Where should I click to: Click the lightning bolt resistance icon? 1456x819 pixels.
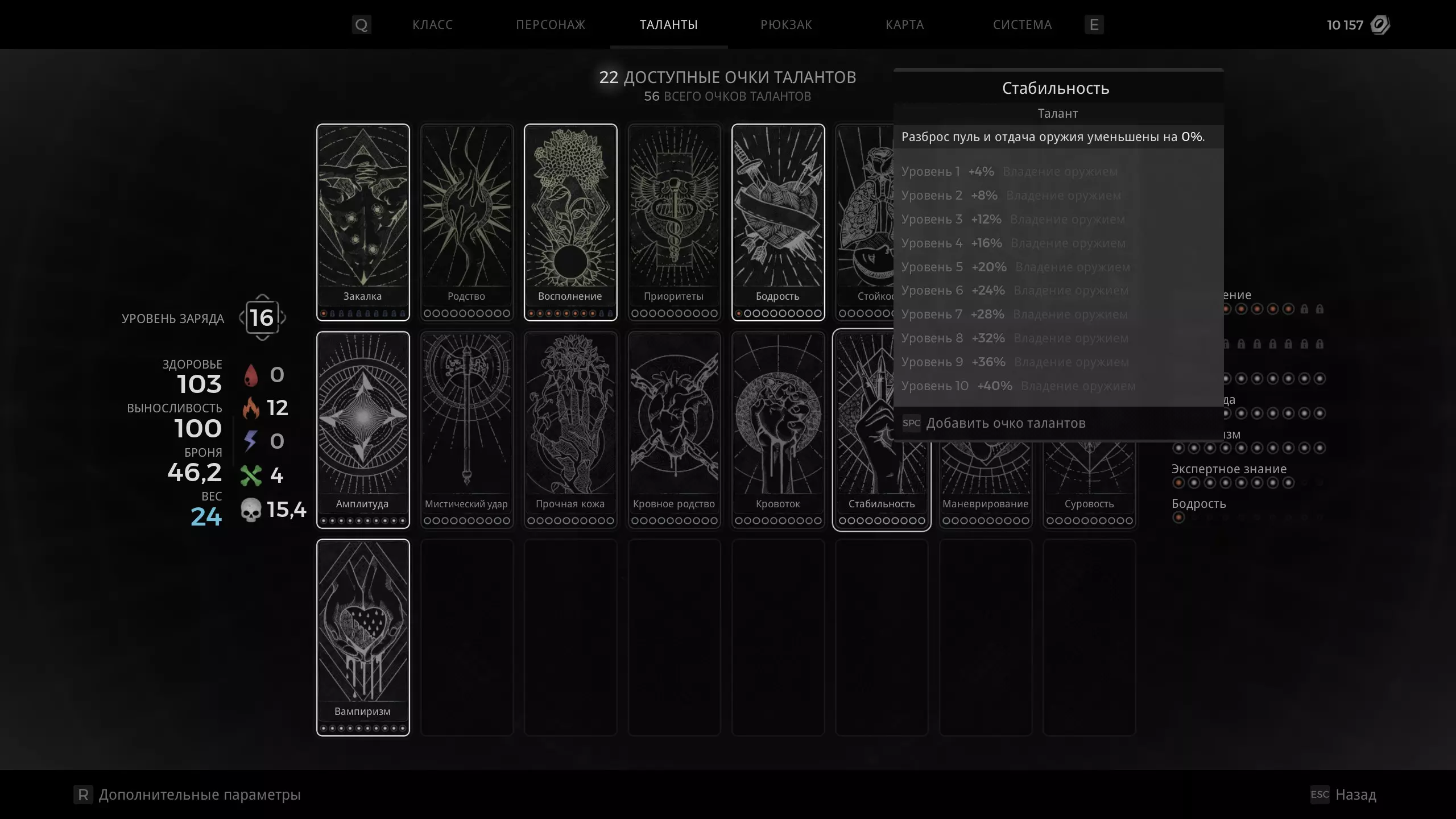click(251, 441)
